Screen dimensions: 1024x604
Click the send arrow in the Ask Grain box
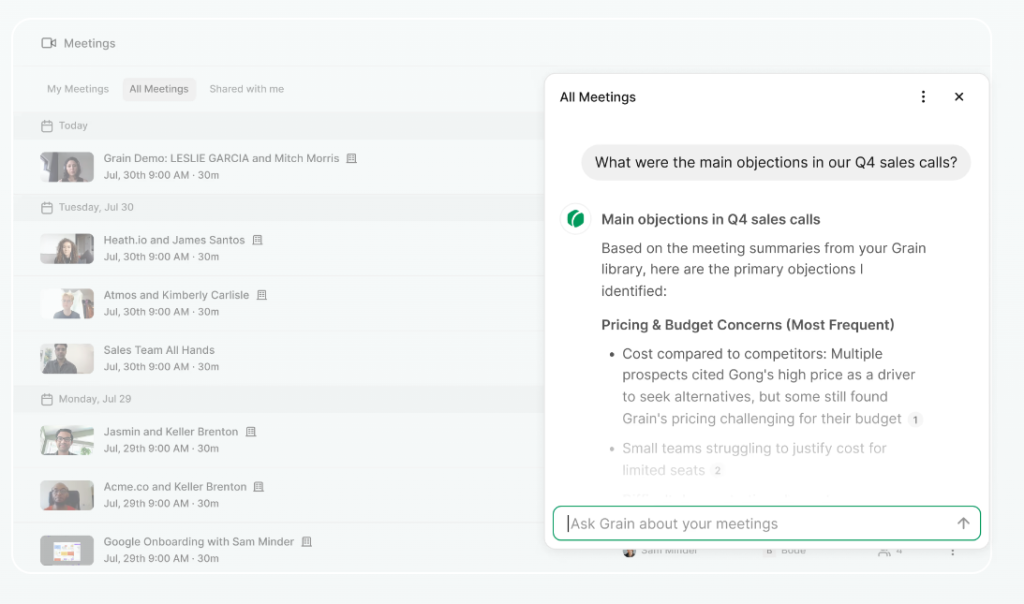pyautogui.click(x=963, y=523)
